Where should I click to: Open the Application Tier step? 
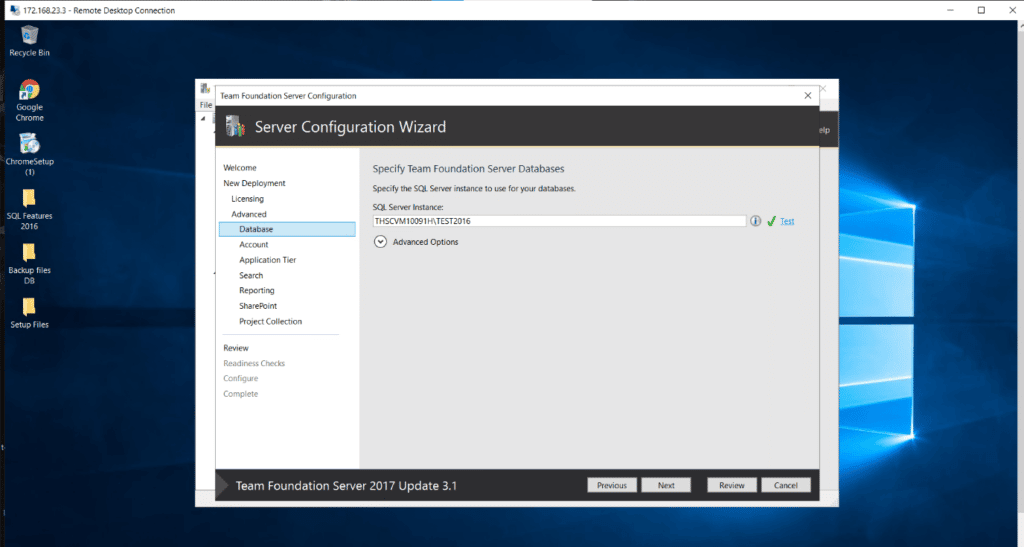(x=268, y=260)
